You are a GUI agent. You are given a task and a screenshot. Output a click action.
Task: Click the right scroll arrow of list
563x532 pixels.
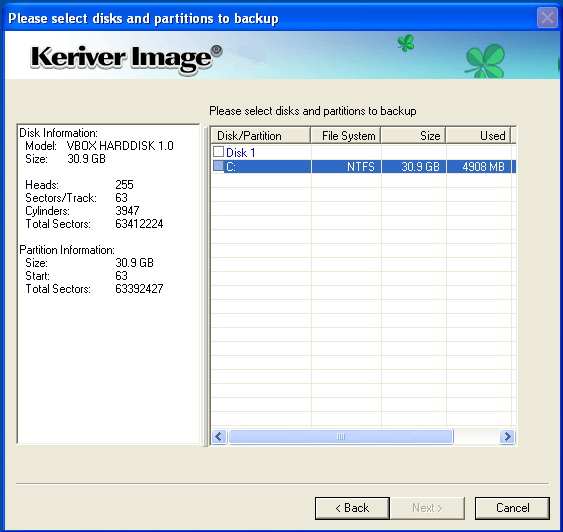tap(507, 437)
